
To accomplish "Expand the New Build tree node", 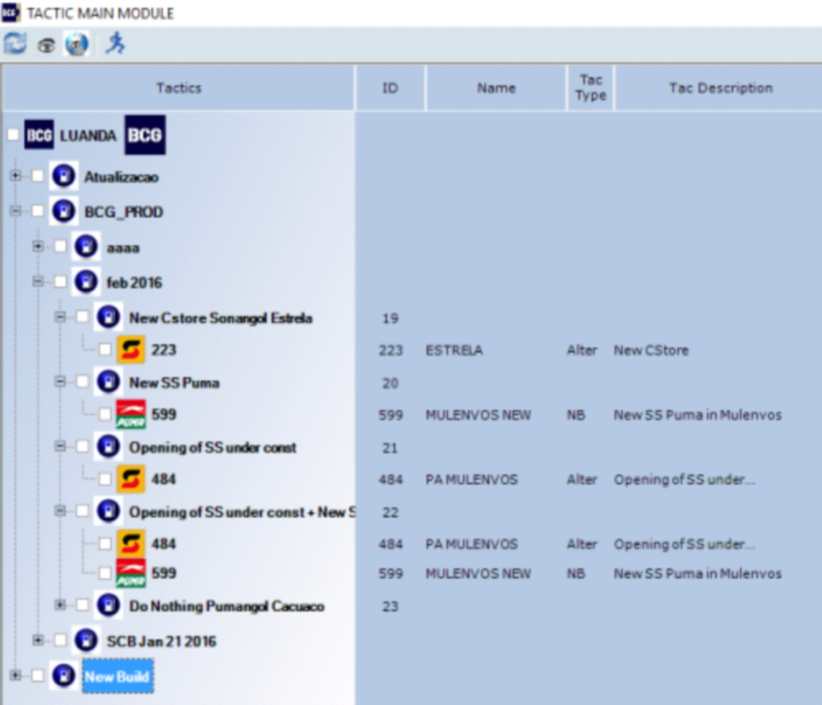I will (15, 676).
